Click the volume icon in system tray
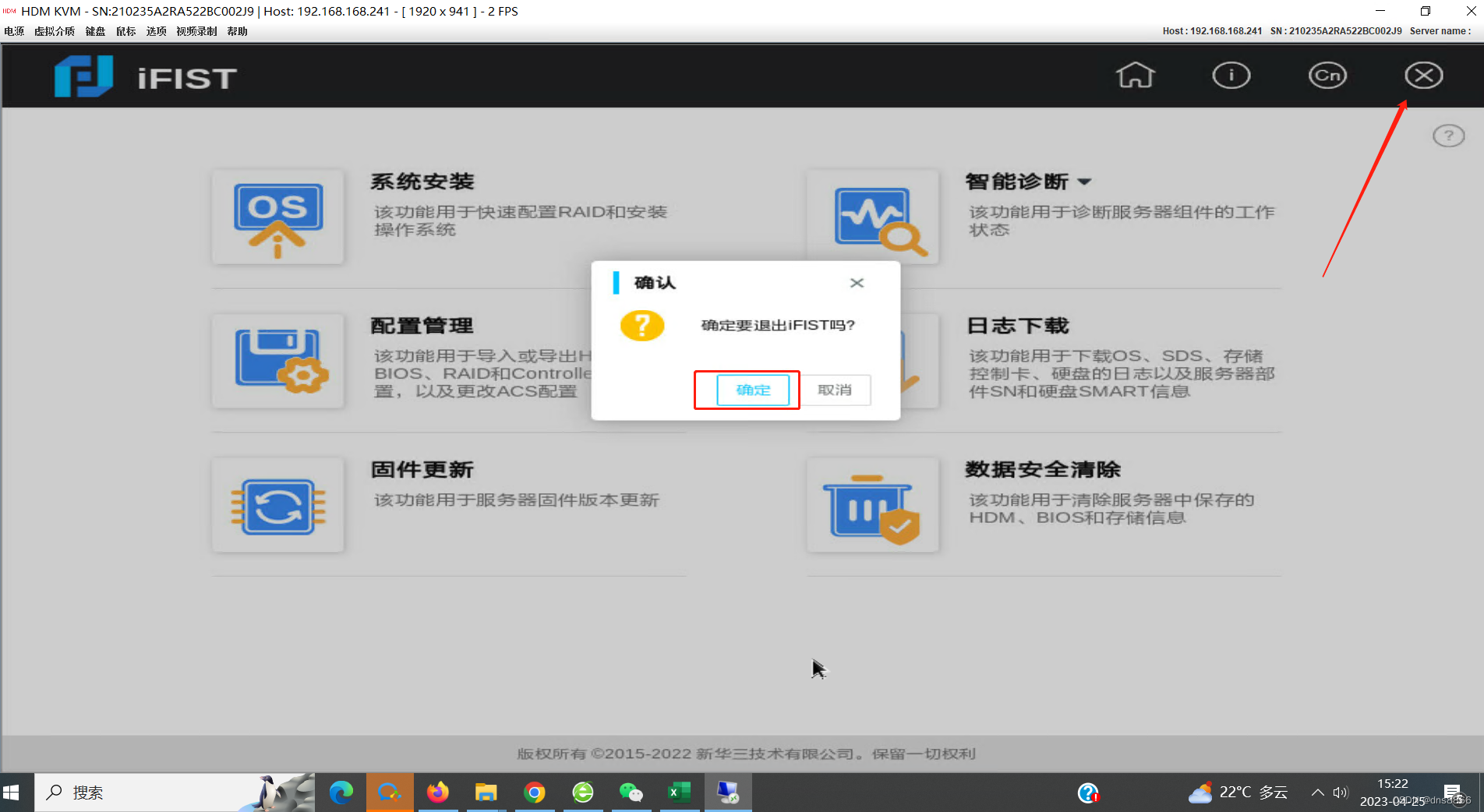This screenshot has height=812, width=1484. (x=1340, y=793)
